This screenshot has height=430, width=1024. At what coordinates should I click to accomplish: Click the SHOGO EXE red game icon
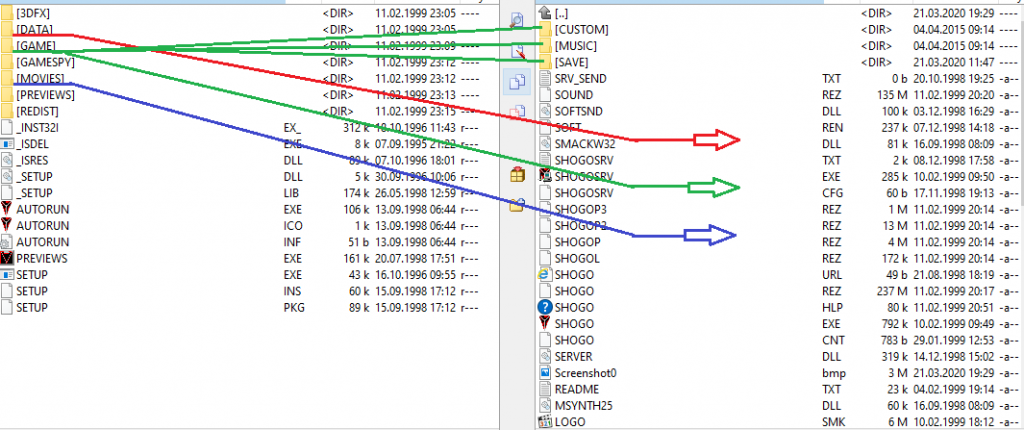click(546, 323)
